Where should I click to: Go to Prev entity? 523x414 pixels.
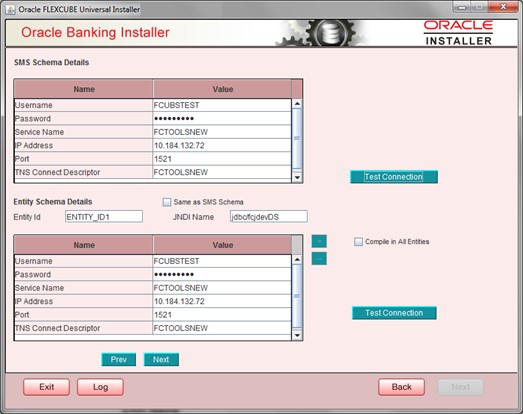tap(118, 359)
